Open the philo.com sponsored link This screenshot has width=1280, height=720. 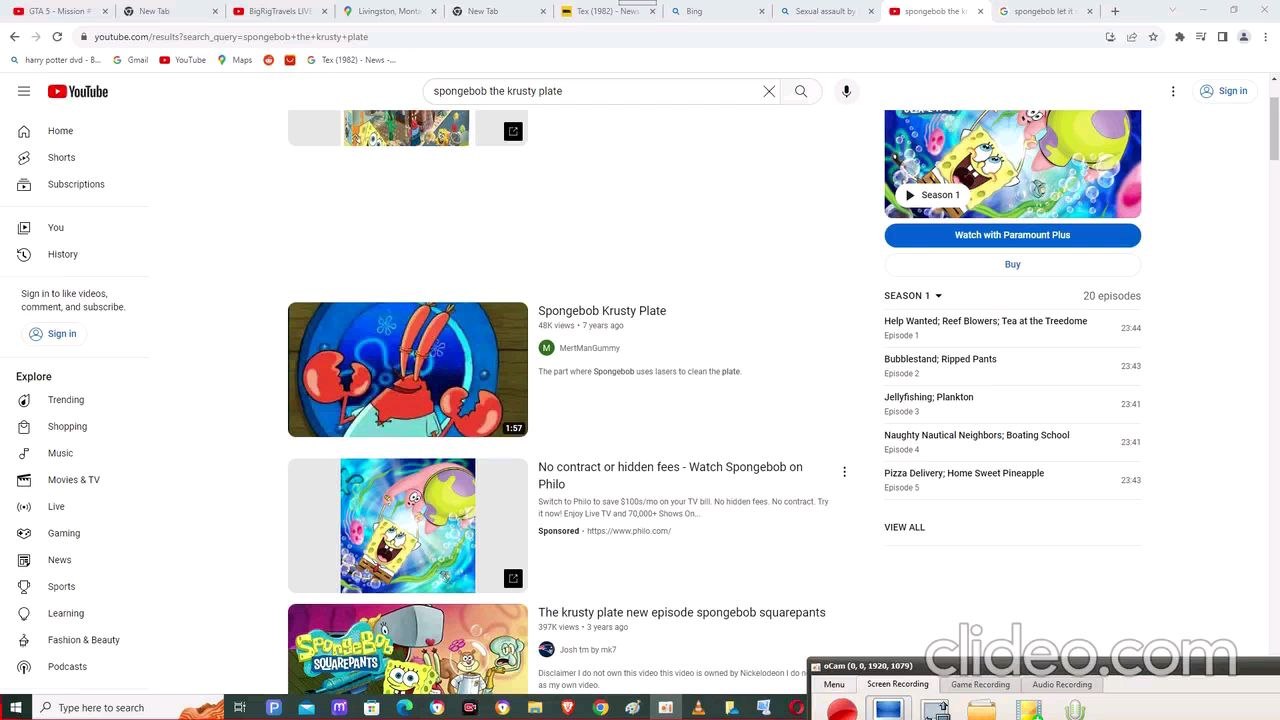(x=629, y=531)
